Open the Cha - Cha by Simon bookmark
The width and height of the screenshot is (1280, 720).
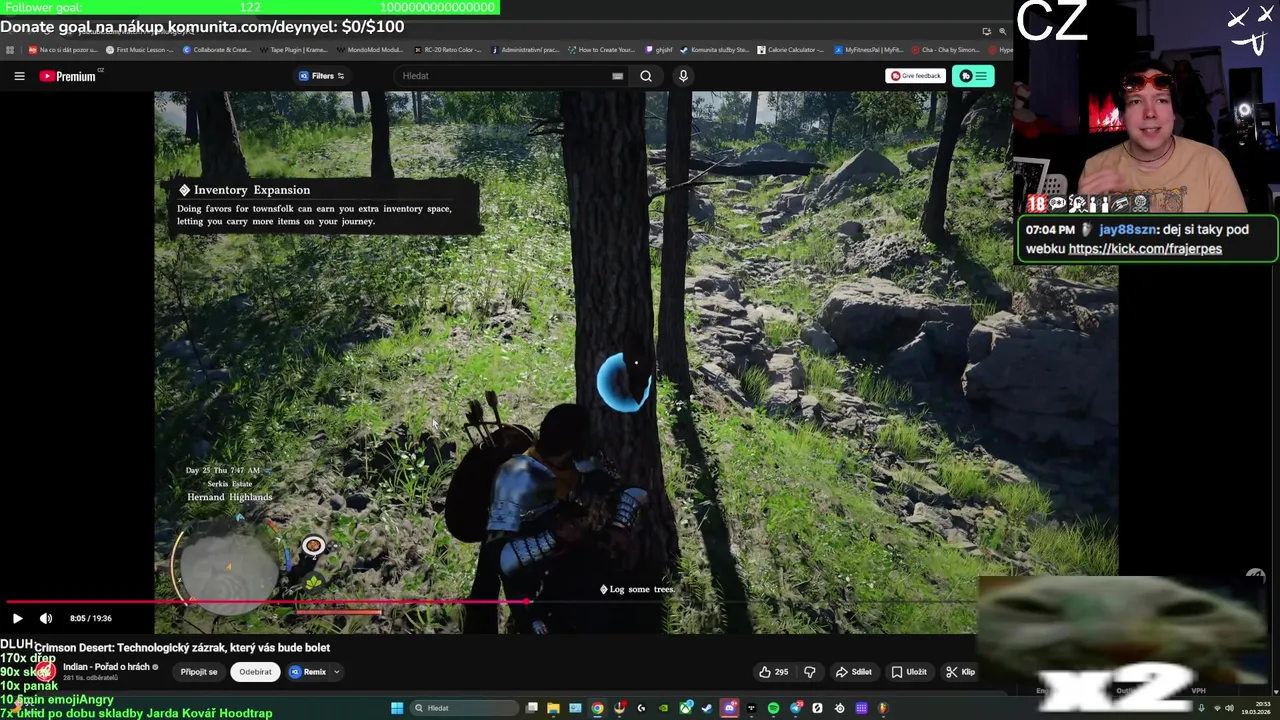[944, 50]
